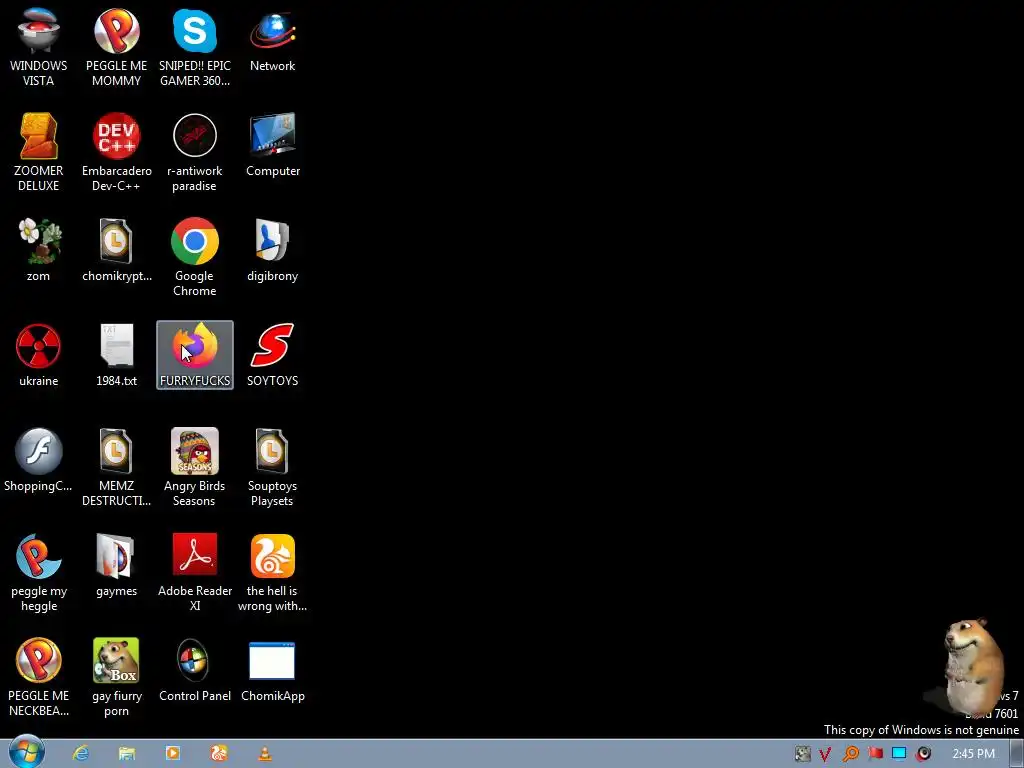Click the highlighted Firefox-logo desktop icon
Image resolution: width=1024 pixels, height=768 pixels.
[x=195, y=355]
